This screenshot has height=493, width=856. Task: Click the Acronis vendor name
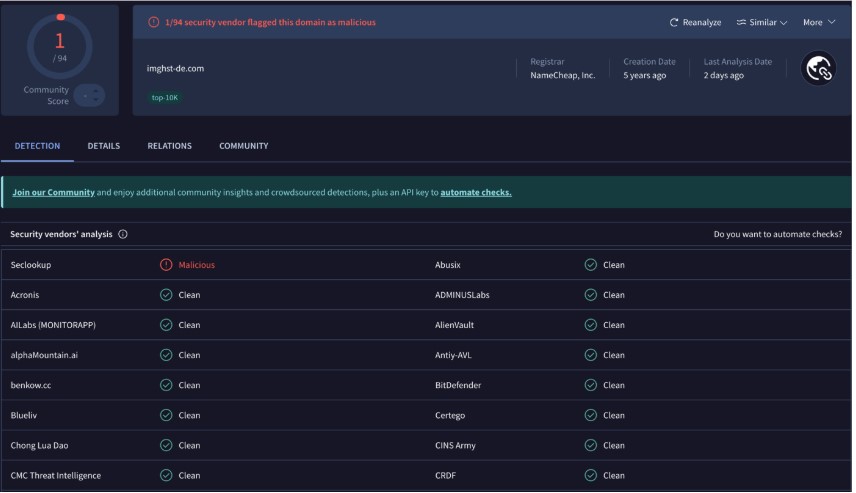25,295
